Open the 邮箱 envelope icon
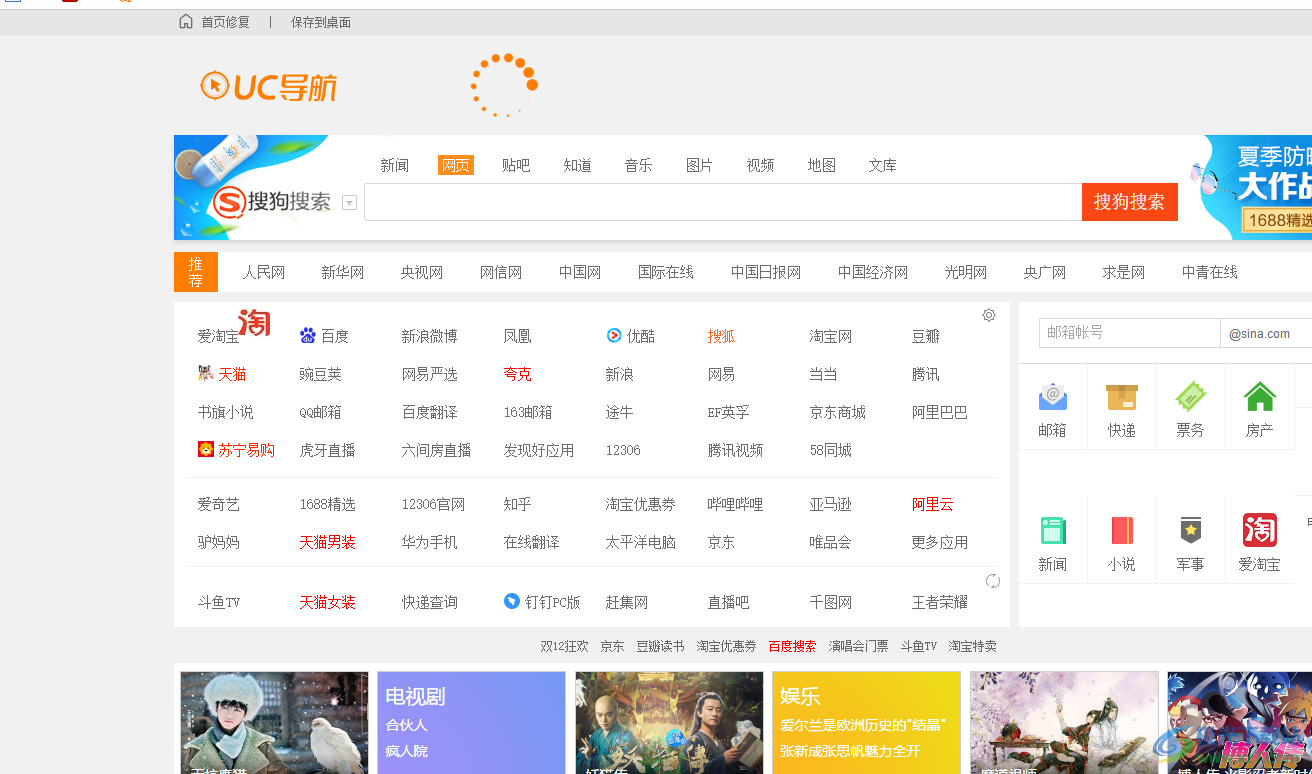This screenshot has width=1312, height=774. click(1052, 397)
